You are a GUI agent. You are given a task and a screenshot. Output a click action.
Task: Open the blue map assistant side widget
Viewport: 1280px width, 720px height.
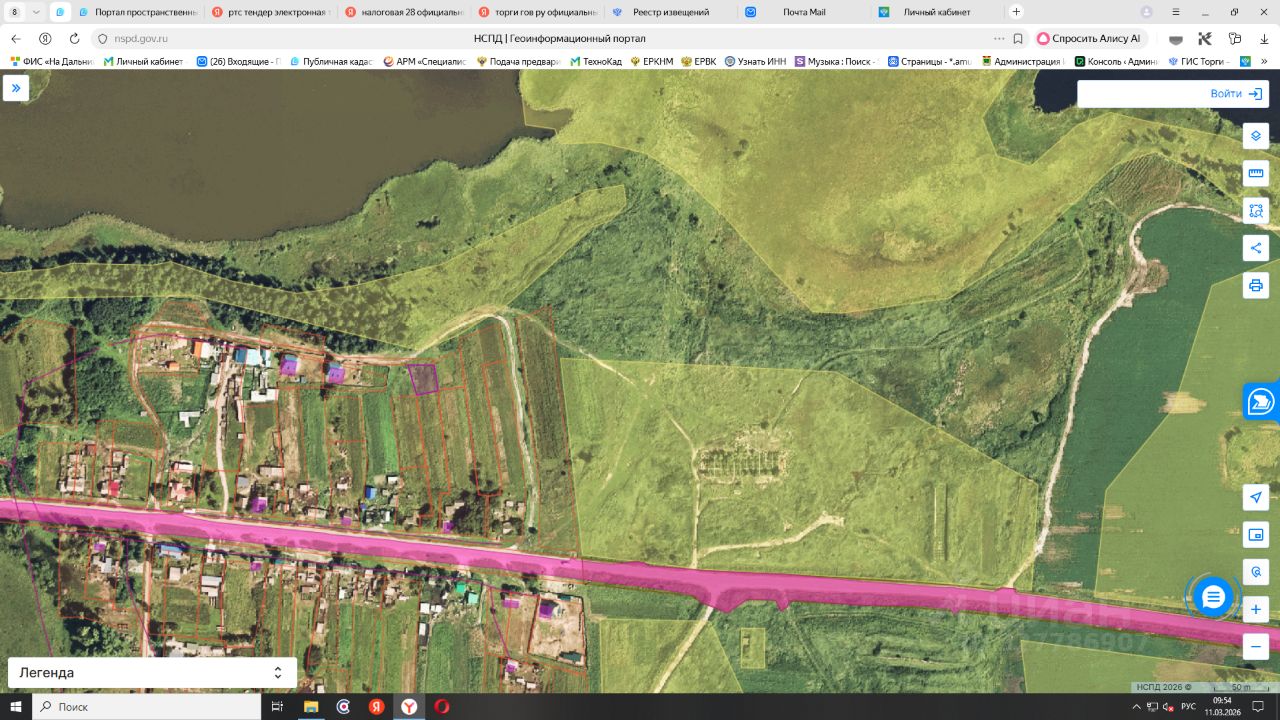tap(1261, 401)
